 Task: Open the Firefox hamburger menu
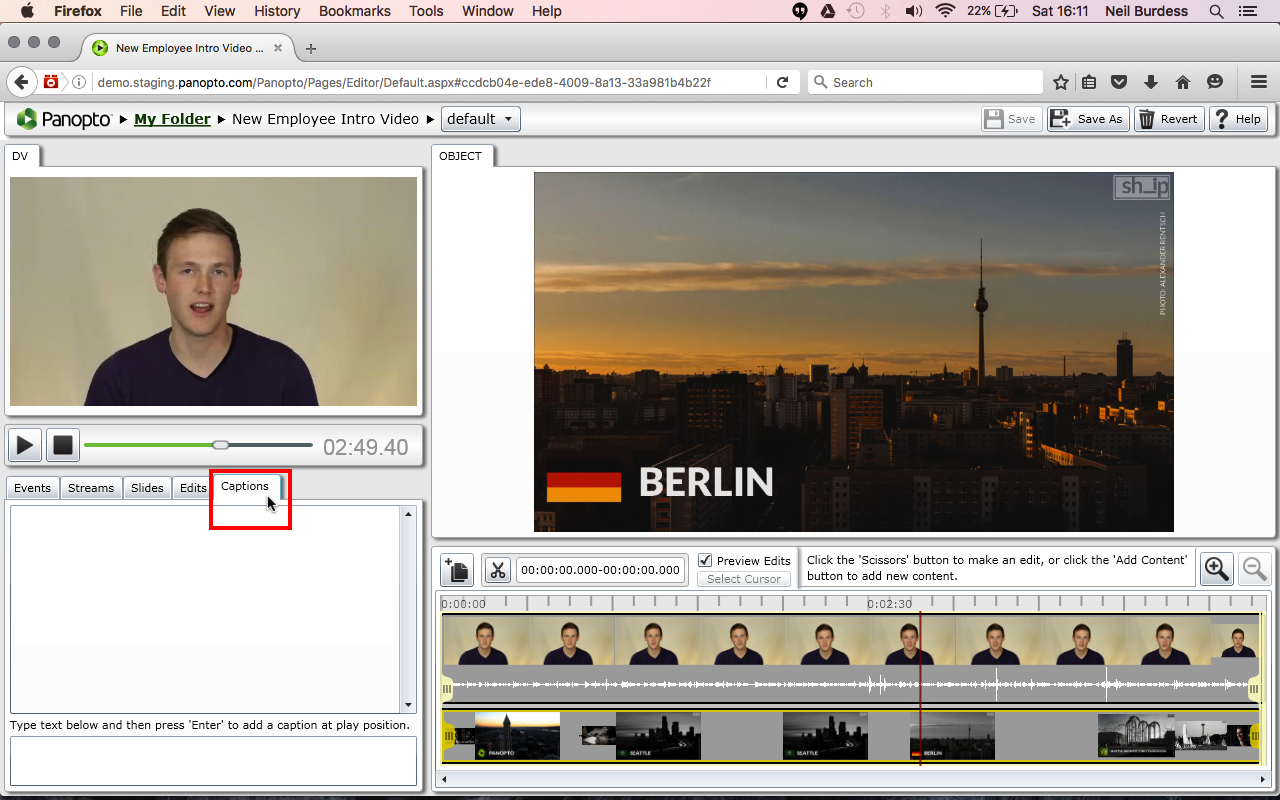pyautogui.click(x=1259, y=82)
